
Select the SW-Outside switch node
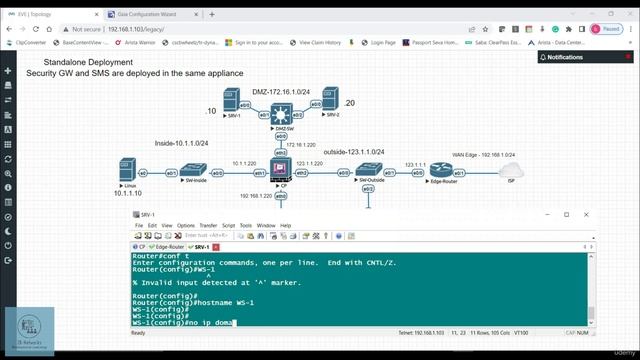pos(369,169)
